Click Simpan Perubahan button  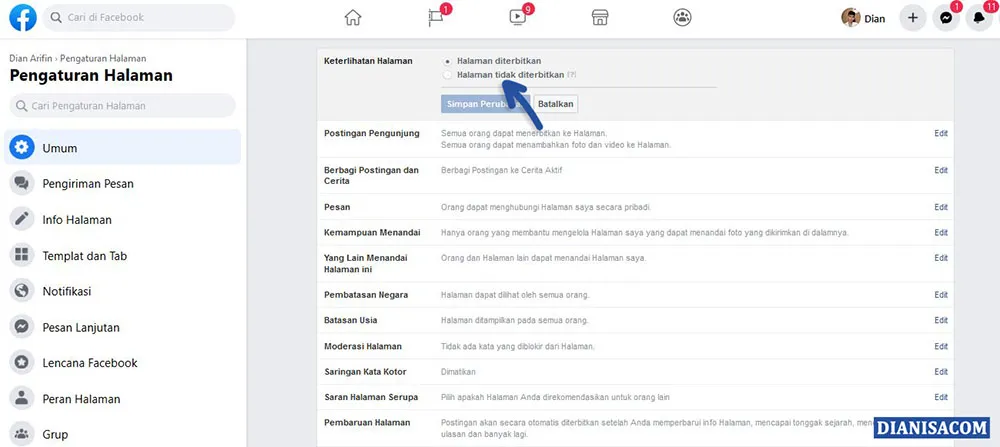[485, 104]
